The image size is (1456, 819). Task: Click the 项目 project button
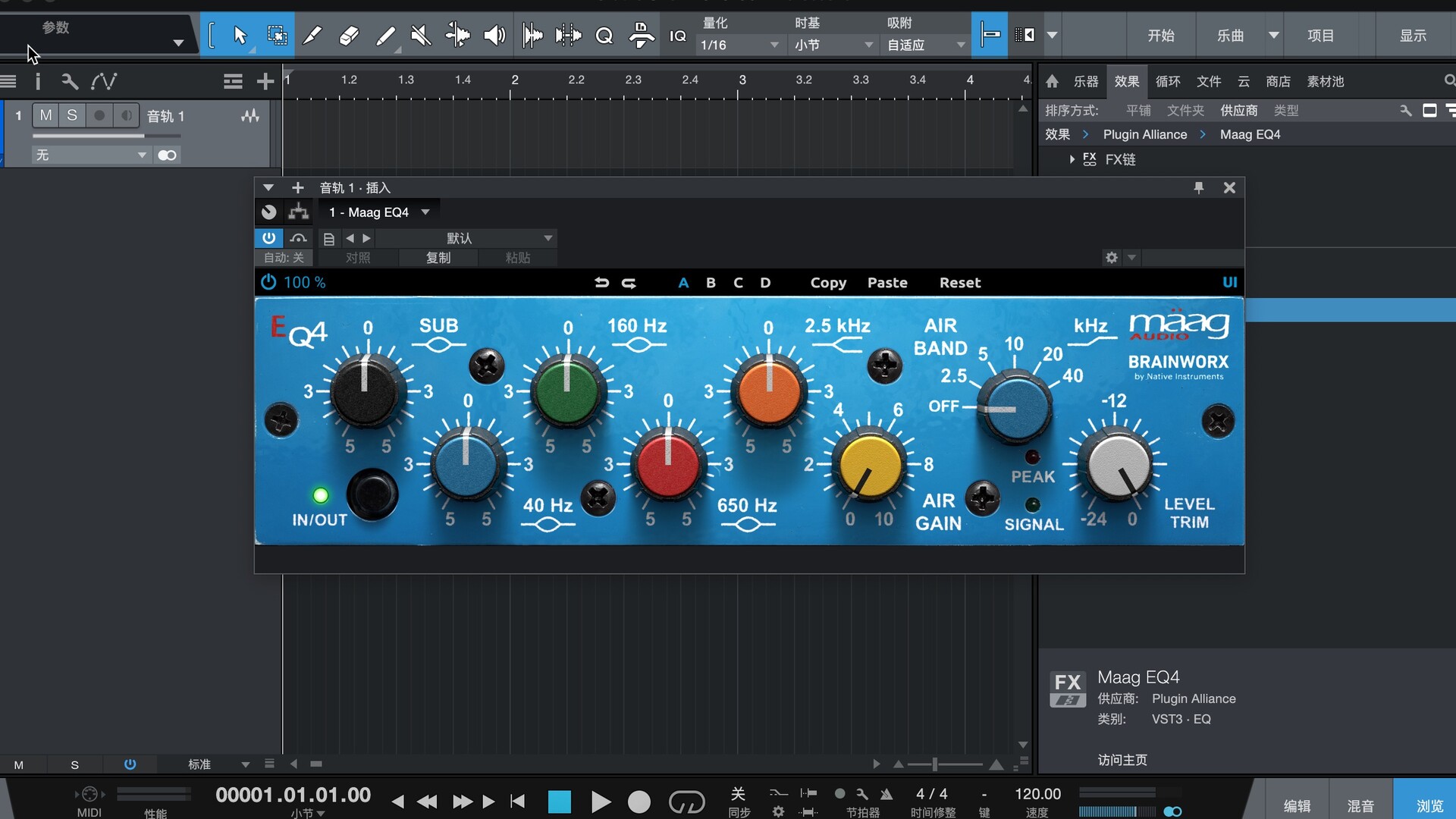[1320, 36]
